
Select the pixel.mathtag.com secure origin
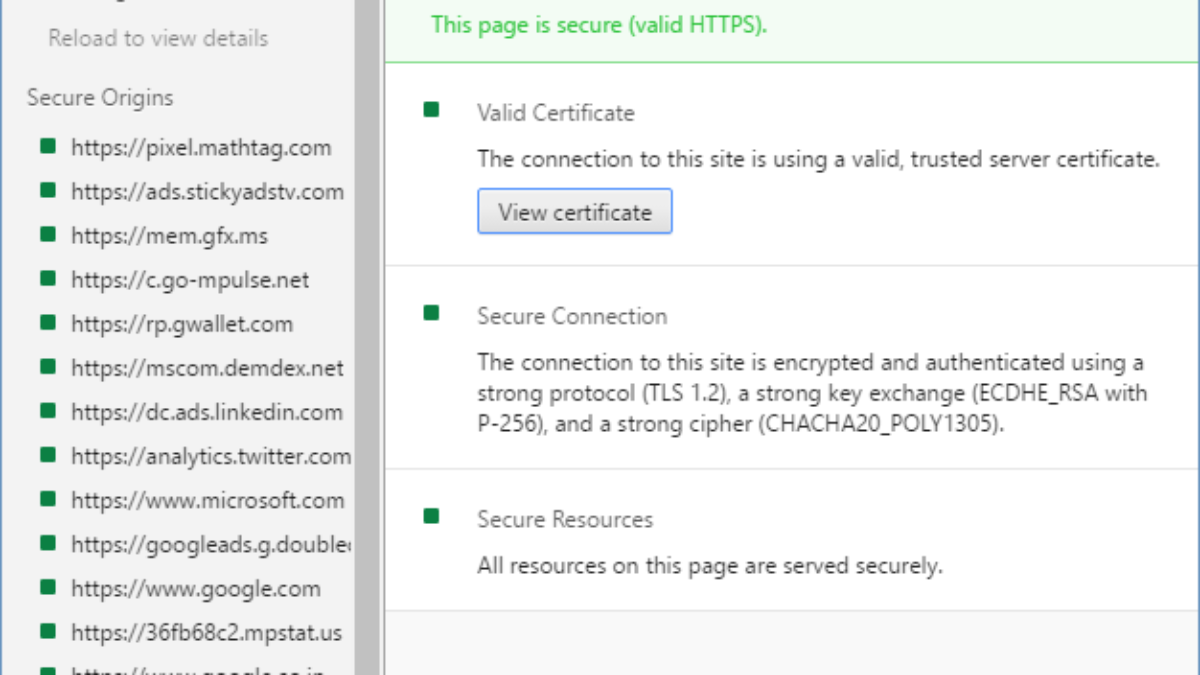[x=200, y=148]
